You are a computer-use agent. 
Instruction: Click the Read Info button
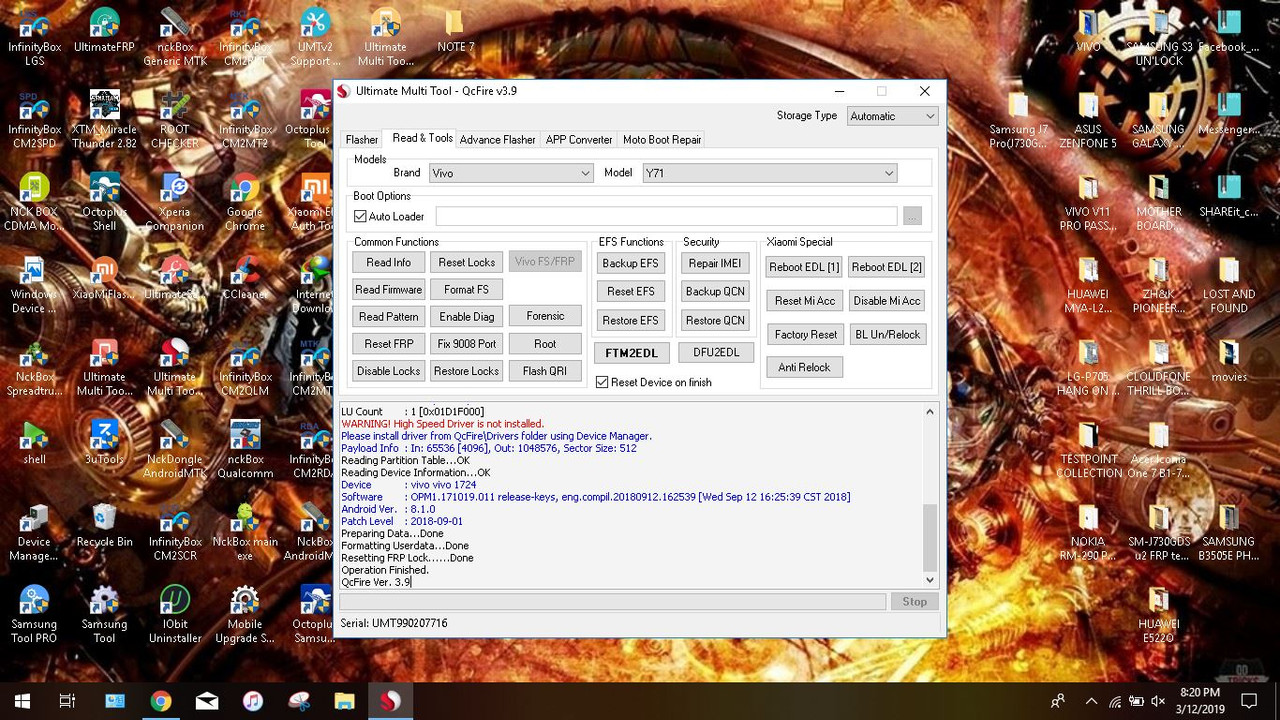389,263
